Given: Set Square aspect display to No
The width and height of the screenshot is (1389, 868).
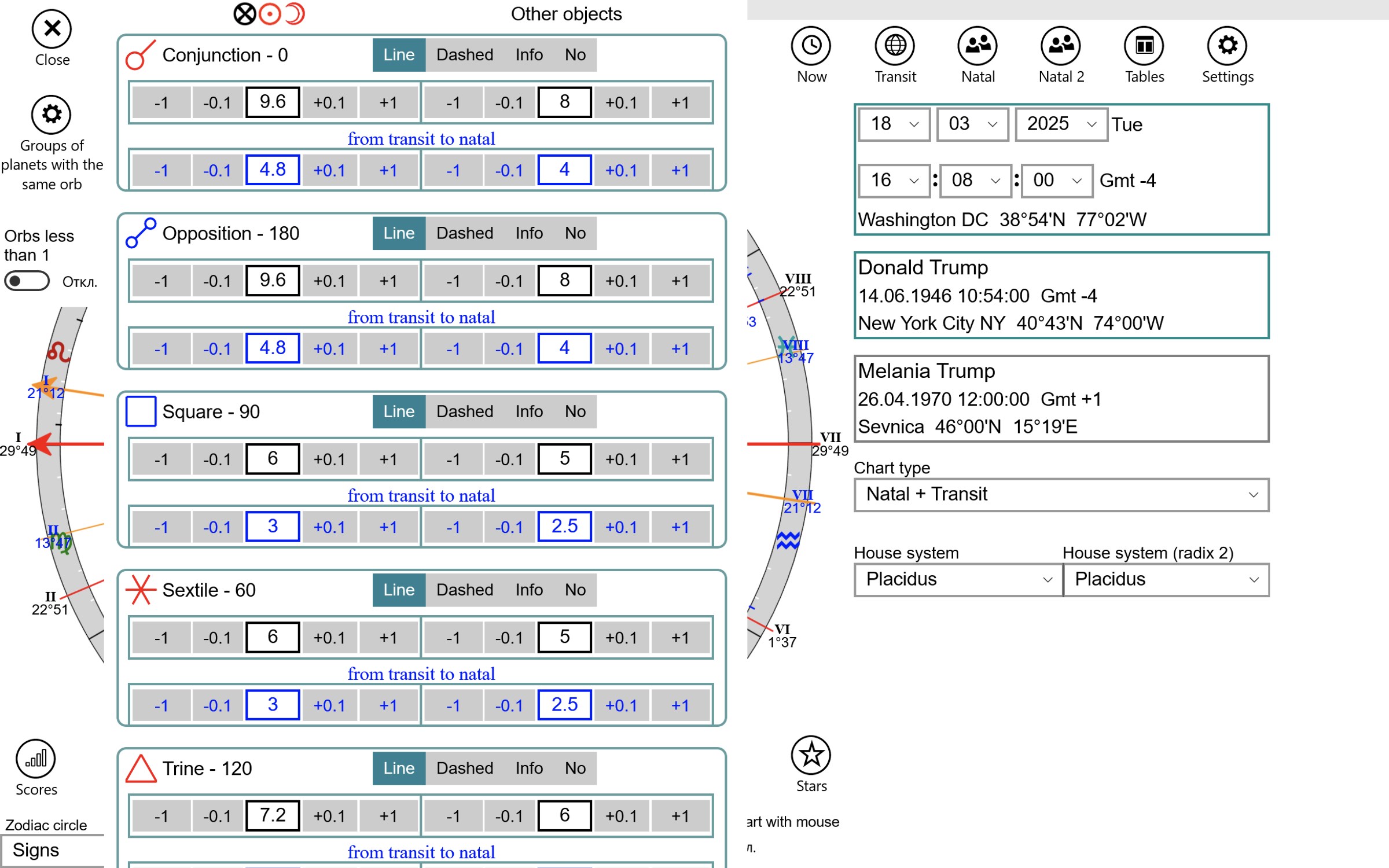Looking at the screenshot, I should click(574, 411).
